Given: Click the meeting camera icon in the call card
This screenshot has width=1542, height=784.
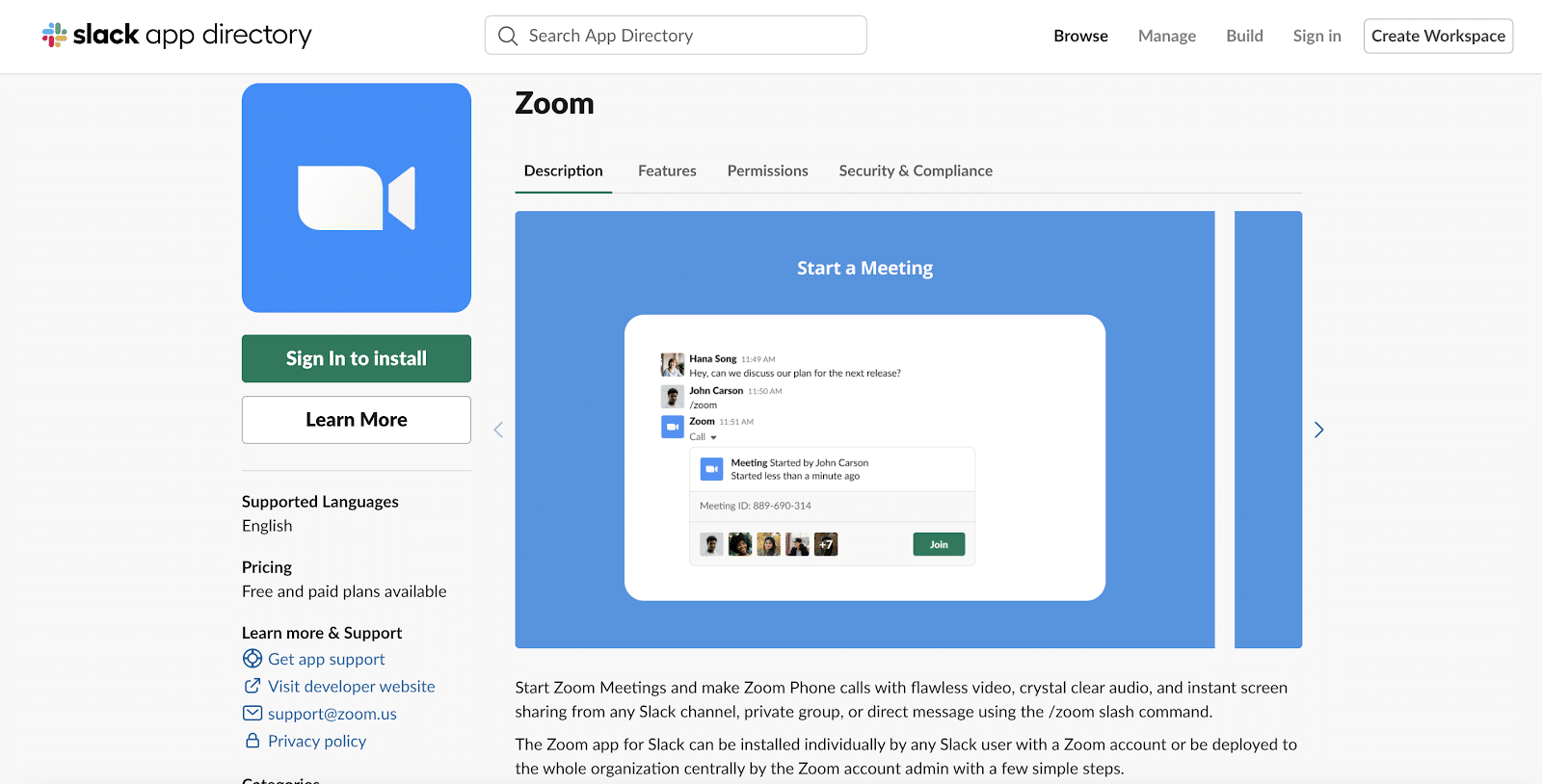Looking at the screenshot, I should click(x=711, y=469).
